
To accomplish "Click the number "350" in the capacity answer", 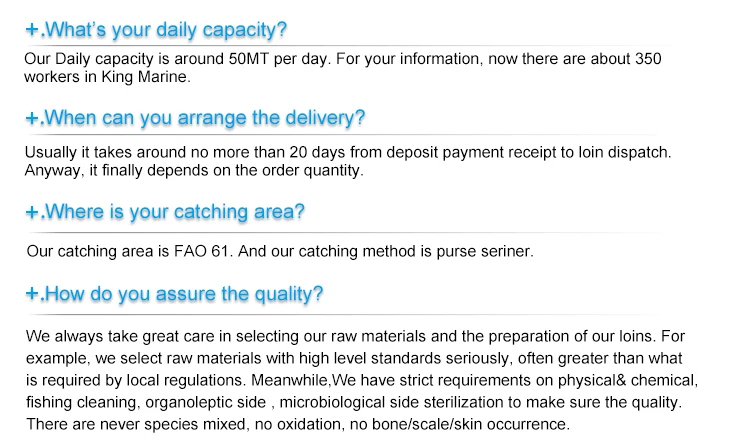I will [x=648, y=59].
